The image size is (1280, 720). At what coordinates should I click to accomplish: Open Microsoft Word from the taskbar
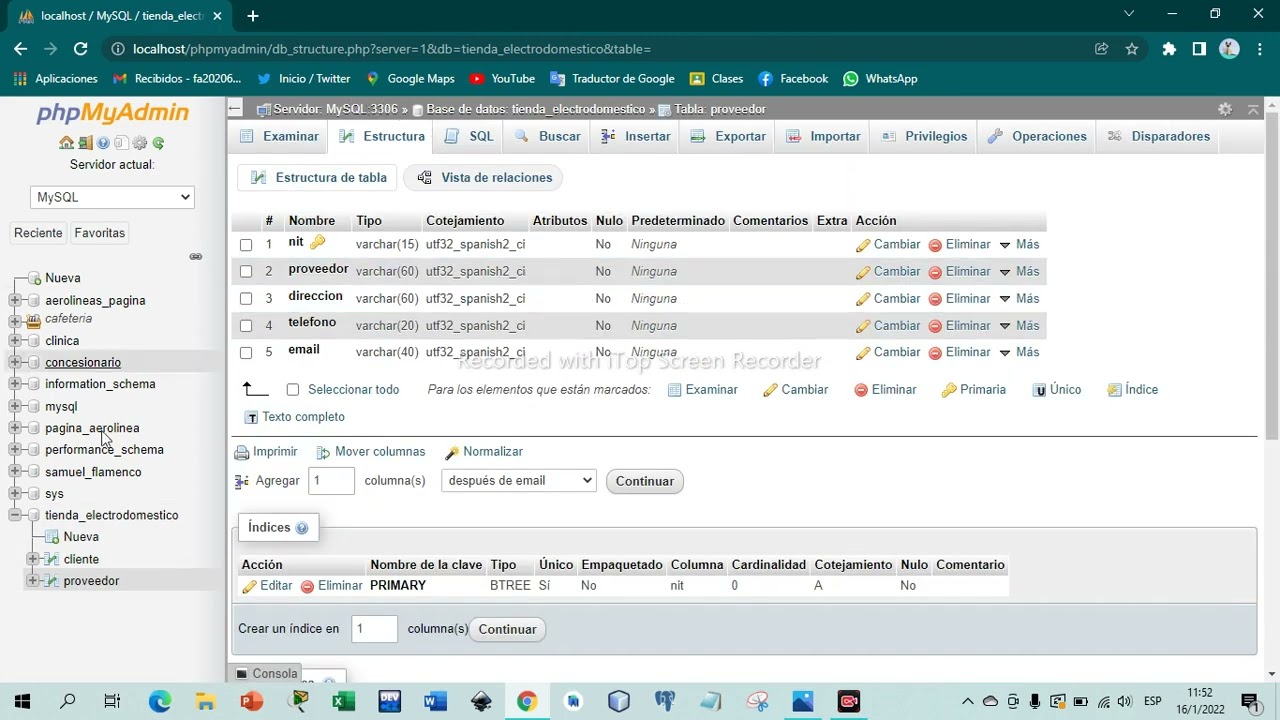(435, 701)
